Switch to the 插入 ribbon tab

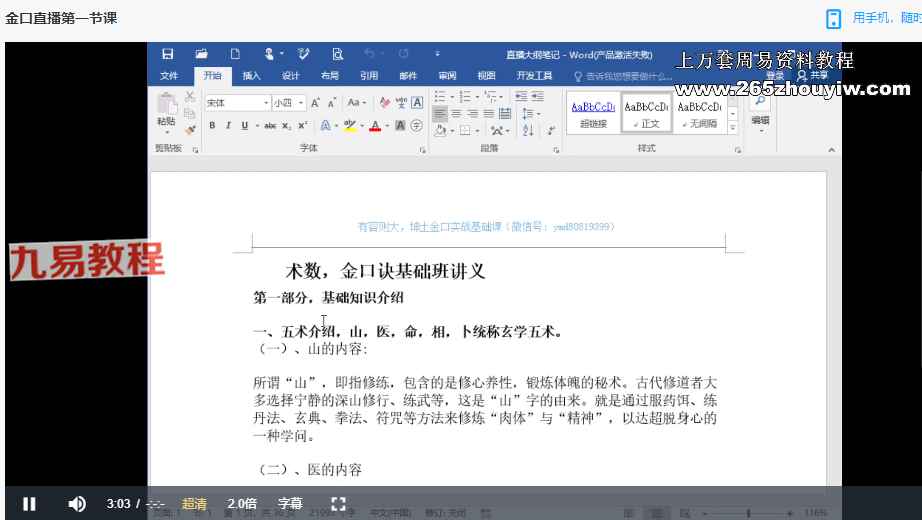251,76
